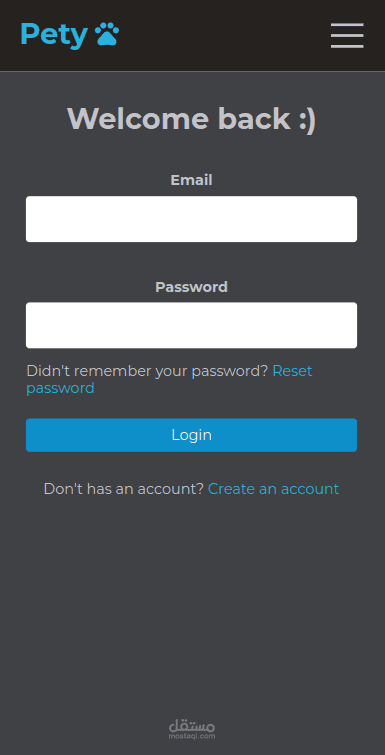Open the Create an account link
Screen dimensions: 385x755
tap(273, 489)
